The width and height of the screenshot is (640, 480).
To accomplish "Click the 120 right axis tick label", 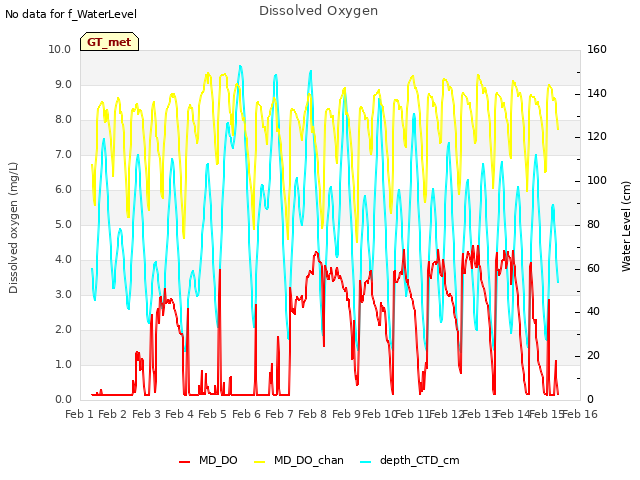I will (597, 137).
